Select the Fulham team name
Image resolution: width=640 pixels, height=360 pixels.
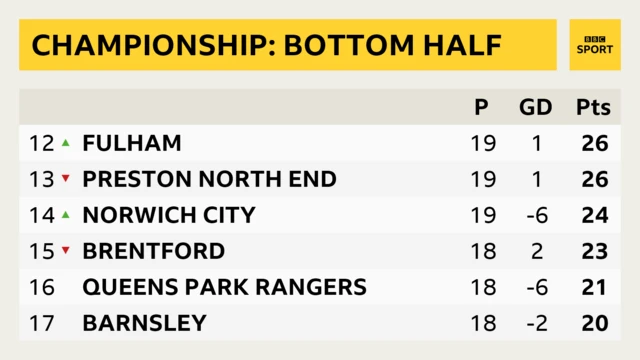132,143
